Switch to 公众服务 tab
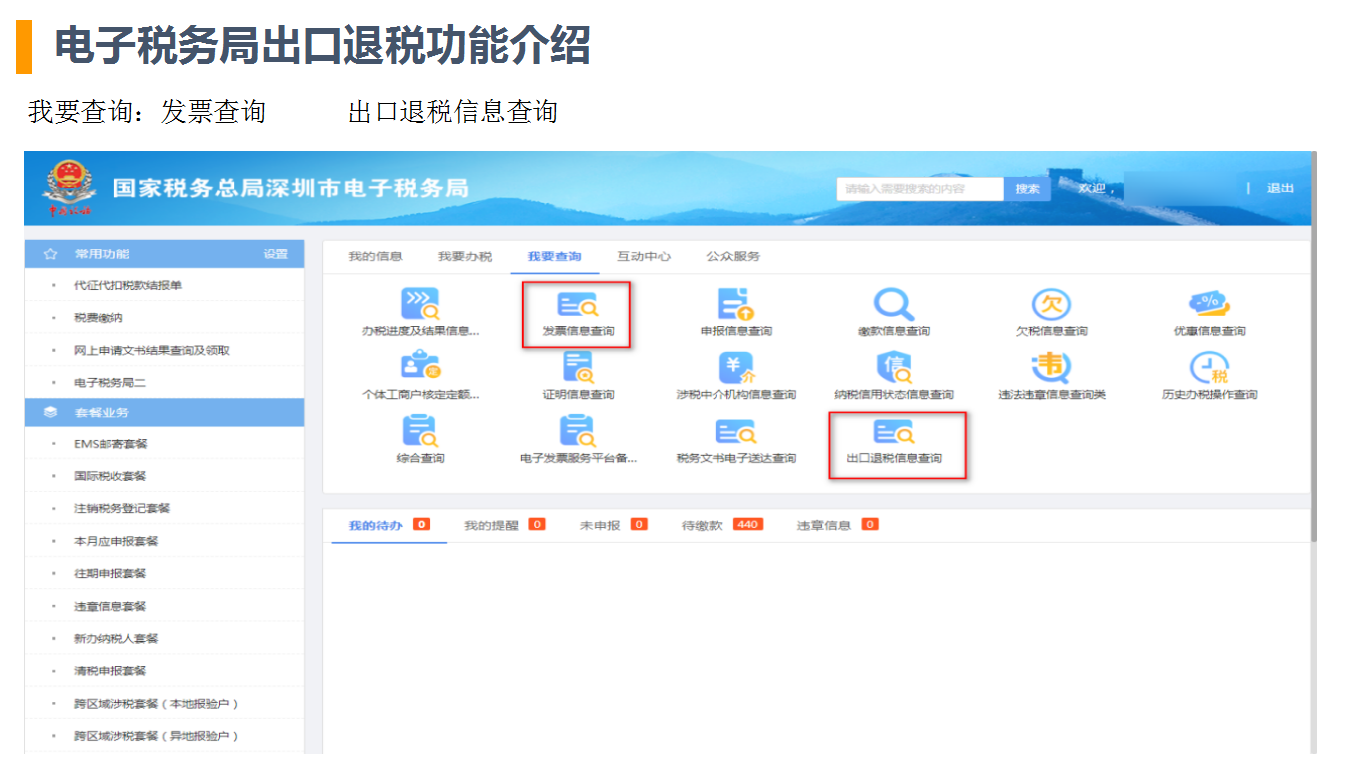The width and height of the screenshot is (1350, 761). pos(733,256)
